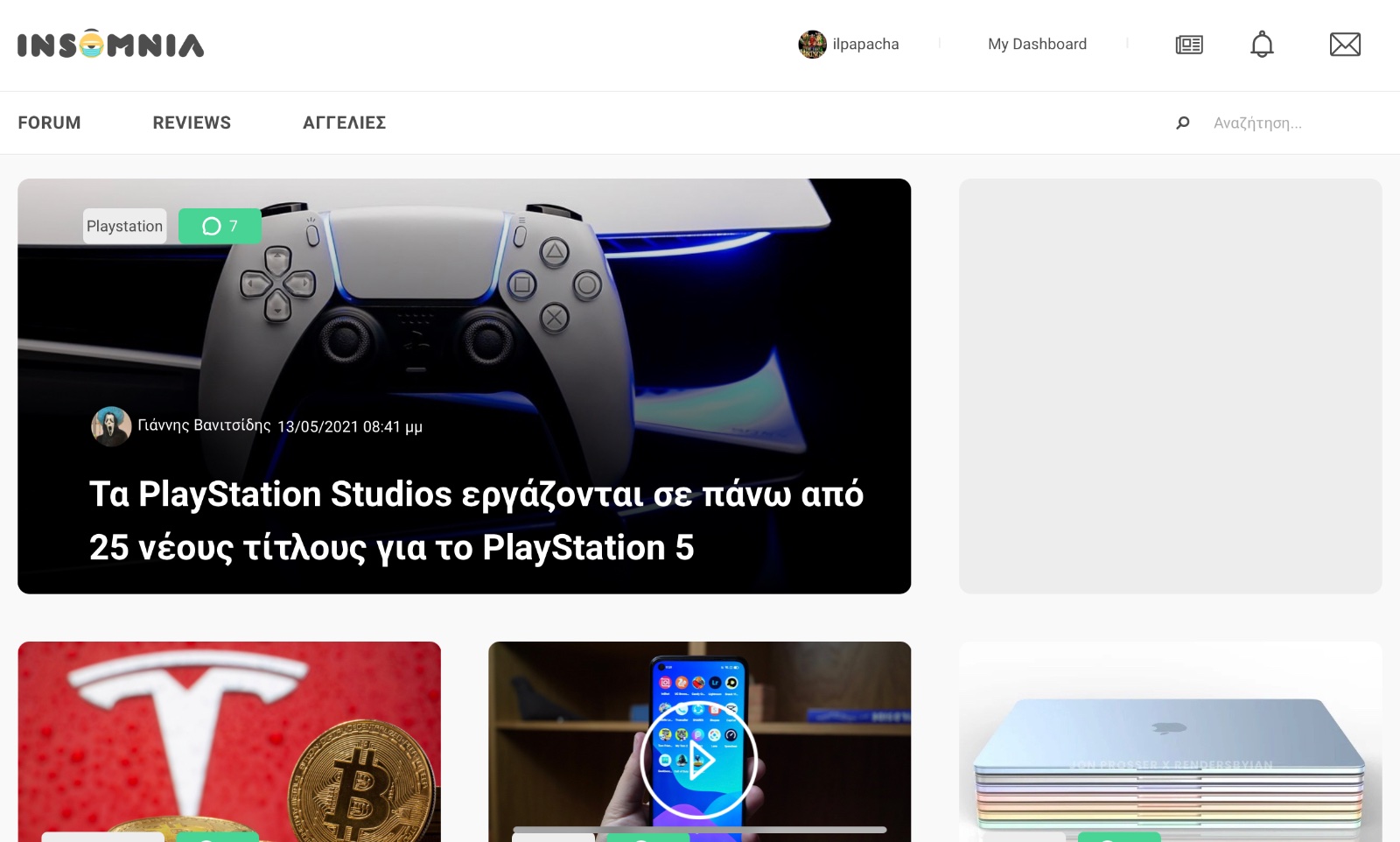Open messages envelope icon

pos(1345,45)
